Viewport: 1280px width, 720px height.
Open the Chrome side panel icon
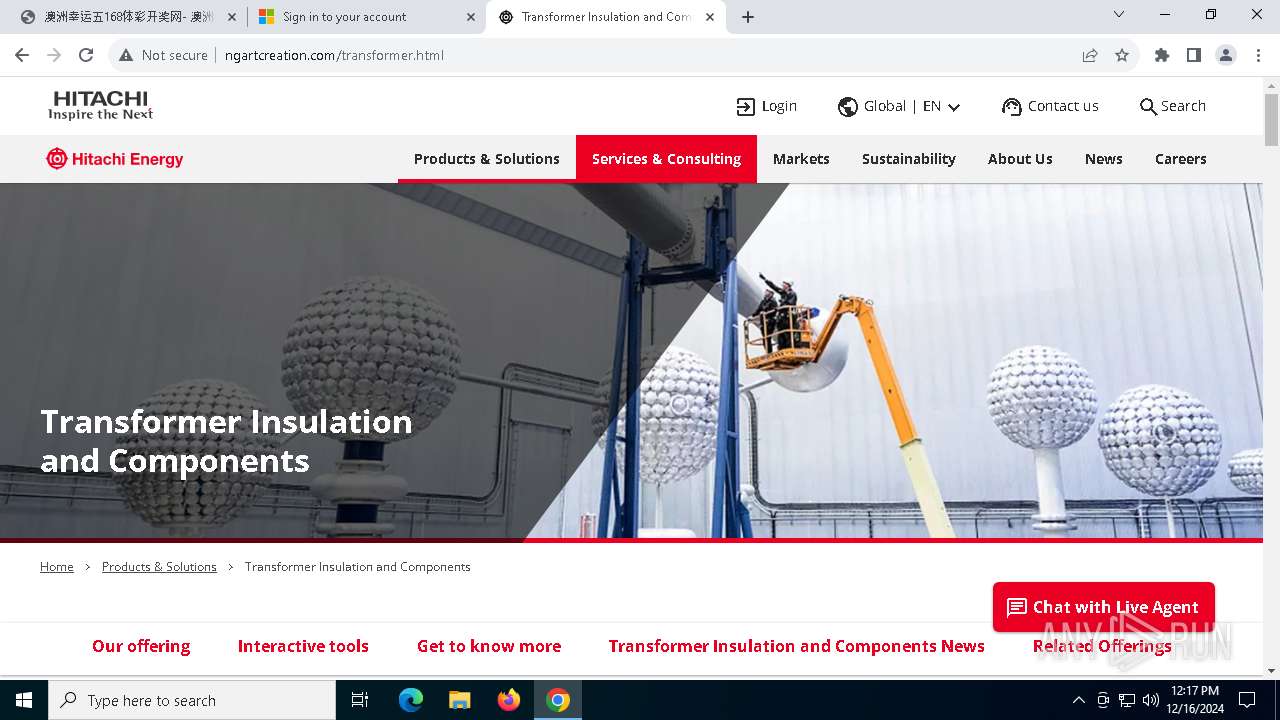[x=1194, y=55]
